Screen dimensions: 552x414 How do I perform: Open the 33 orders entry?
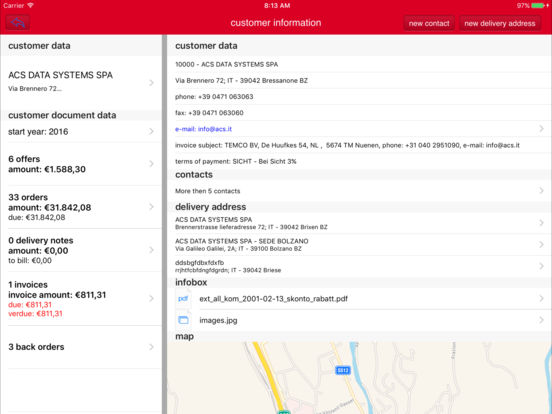coord(81,207)
